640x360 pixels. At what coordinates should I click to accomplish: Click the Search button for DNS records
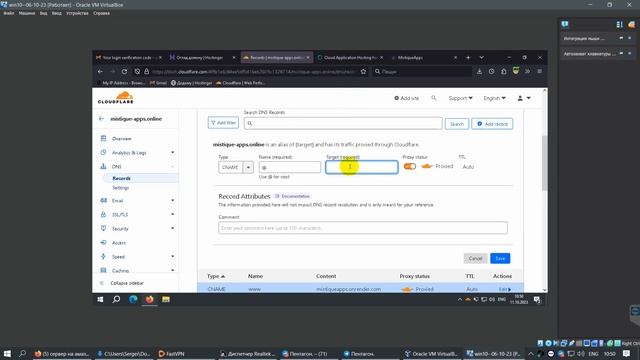click(457, 124)
